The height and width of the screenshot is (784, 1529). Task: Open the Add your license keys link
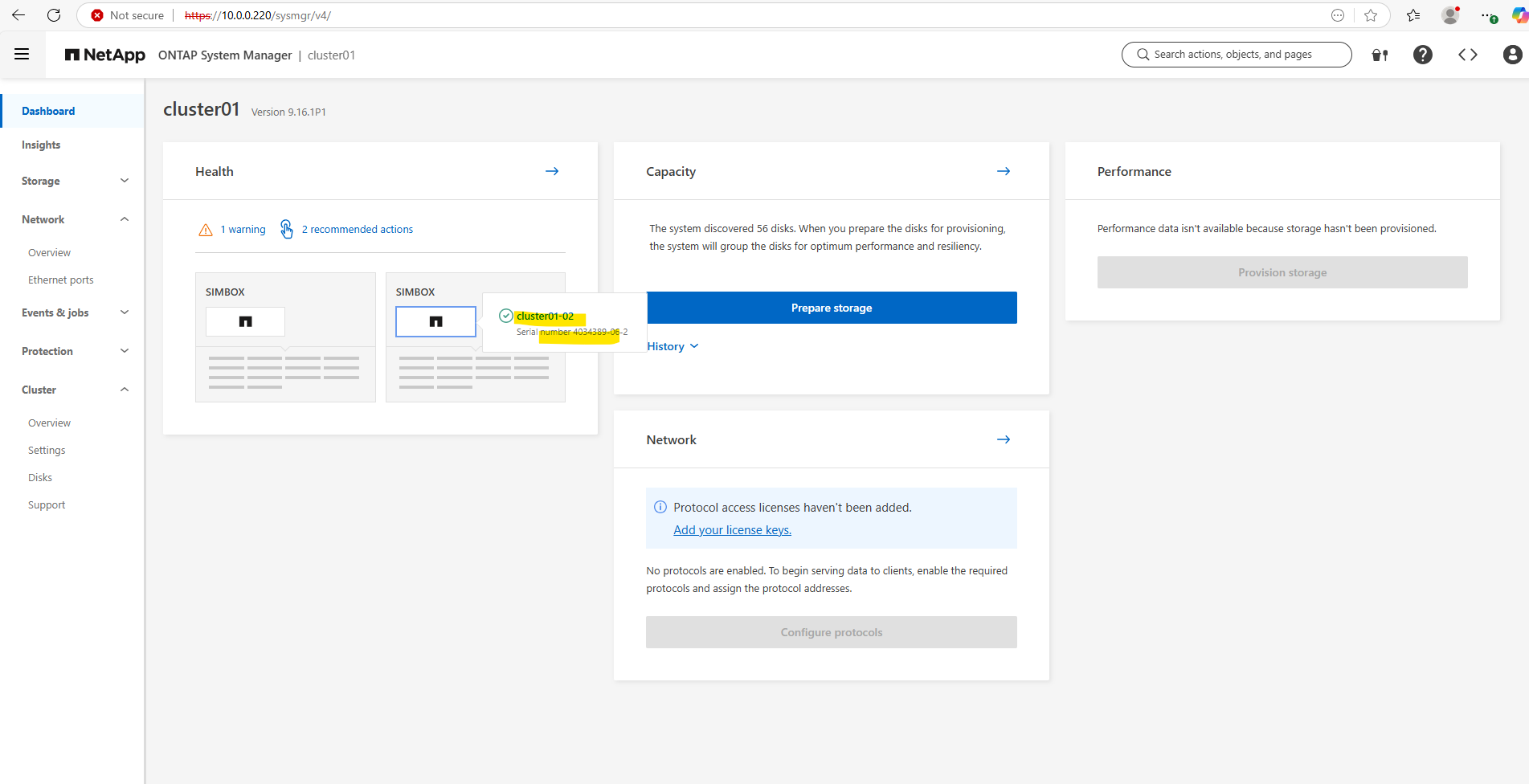point(732,529)
